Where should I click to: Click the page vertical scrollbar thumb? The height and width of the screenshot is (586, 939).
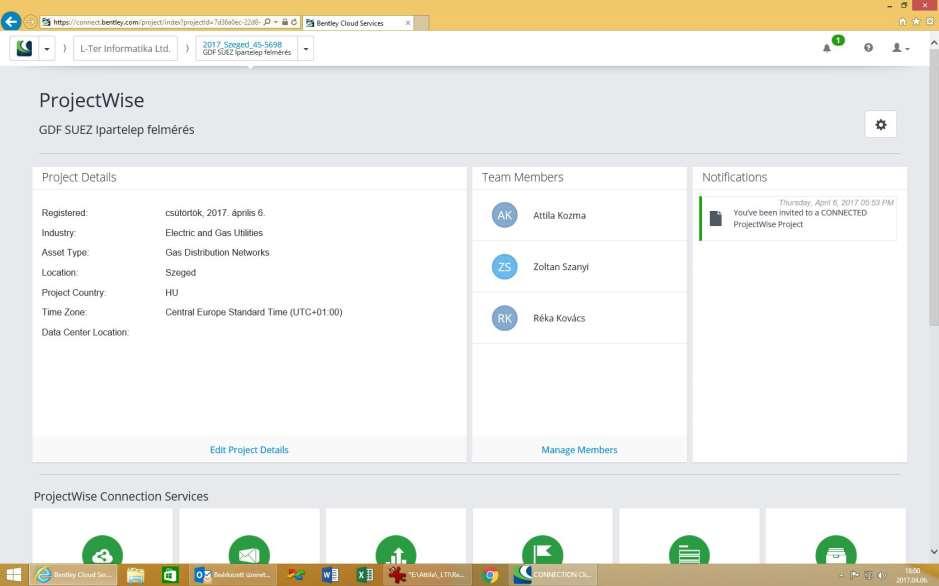pos(934,187)
